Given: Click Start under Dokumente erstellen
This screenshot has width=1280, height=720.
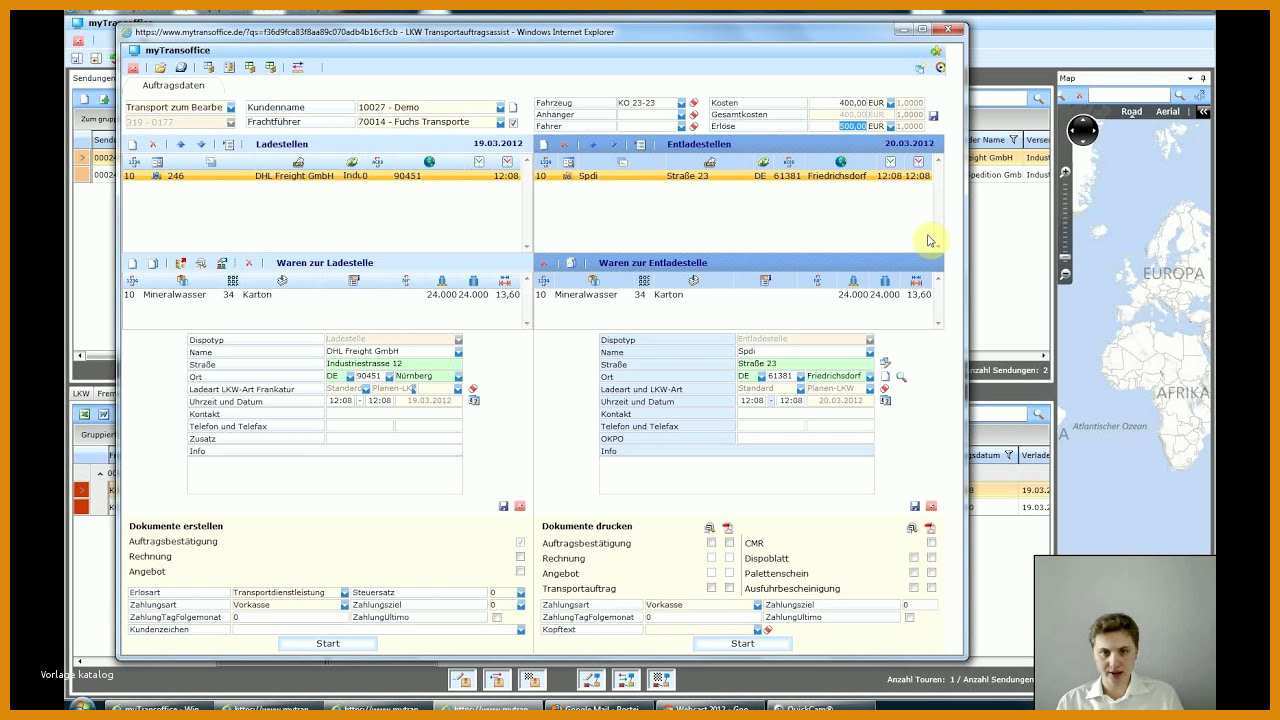Looking at the screenshot, I should [328, 643].
